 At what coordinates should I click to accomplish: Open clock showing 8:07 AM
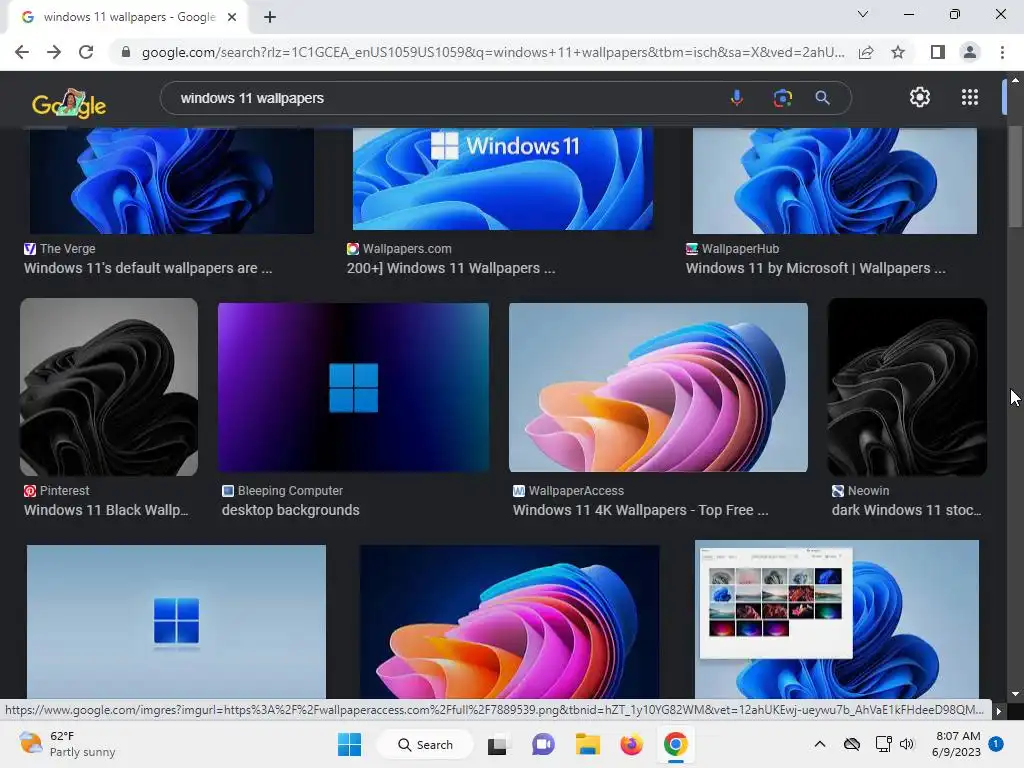[957, 744]
